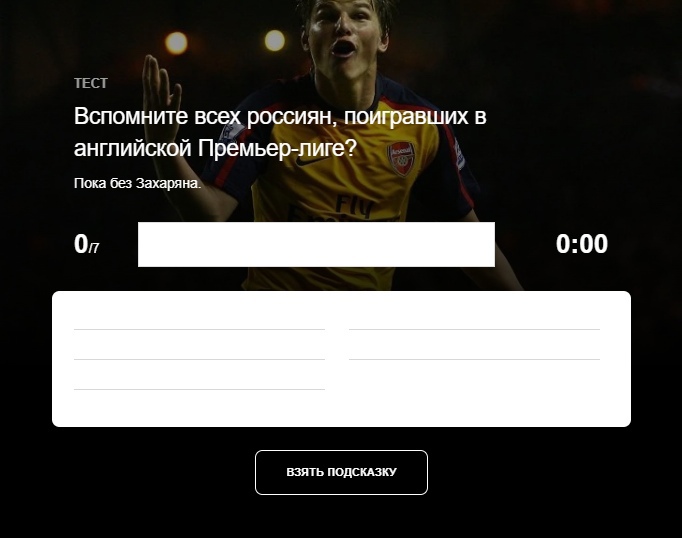Select the second empty answer slot in right column

(474, 345)
